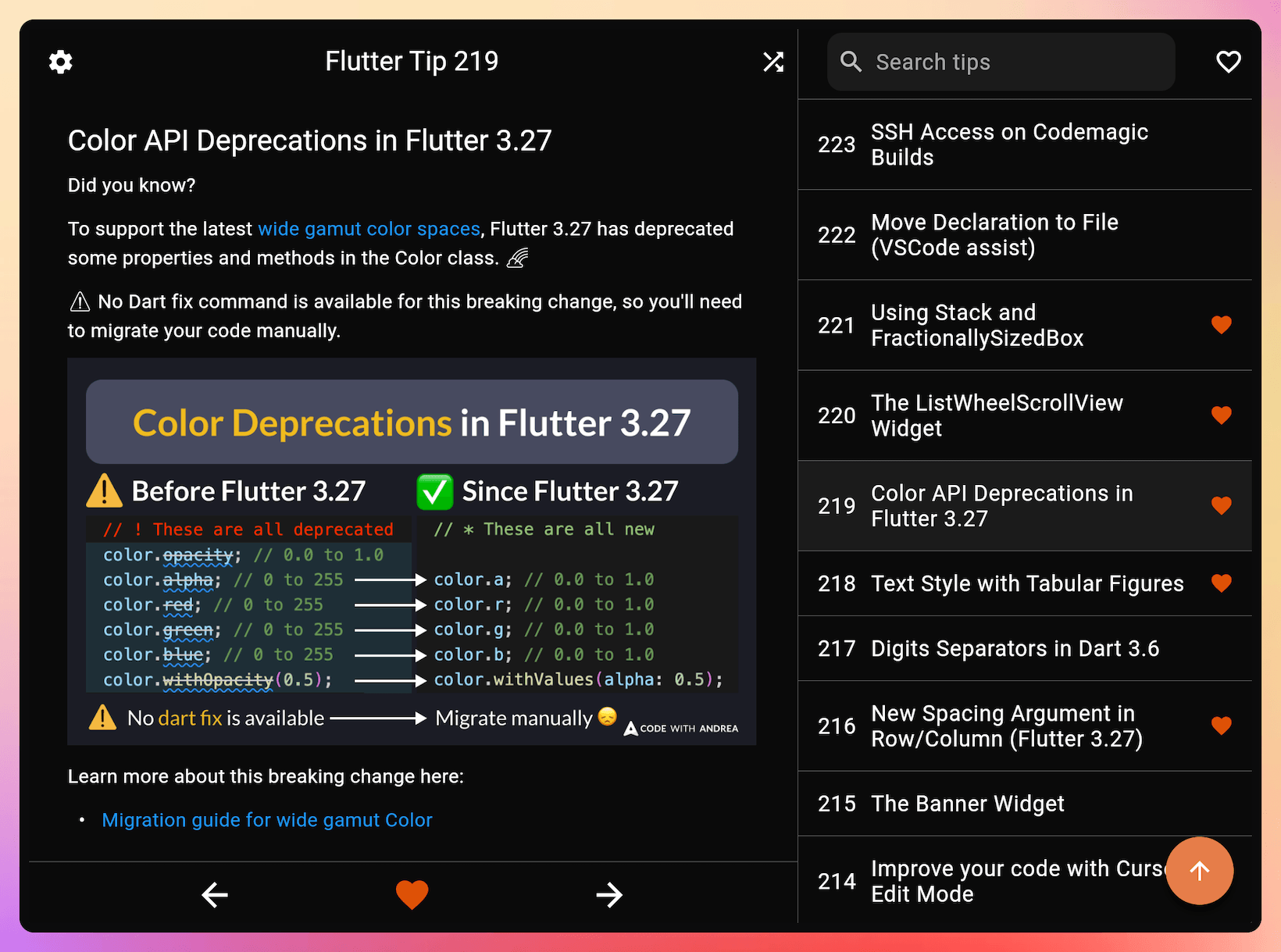Open the wide gamut color spaces link
The image size is (1281, 952).
(x=369, y=228)
